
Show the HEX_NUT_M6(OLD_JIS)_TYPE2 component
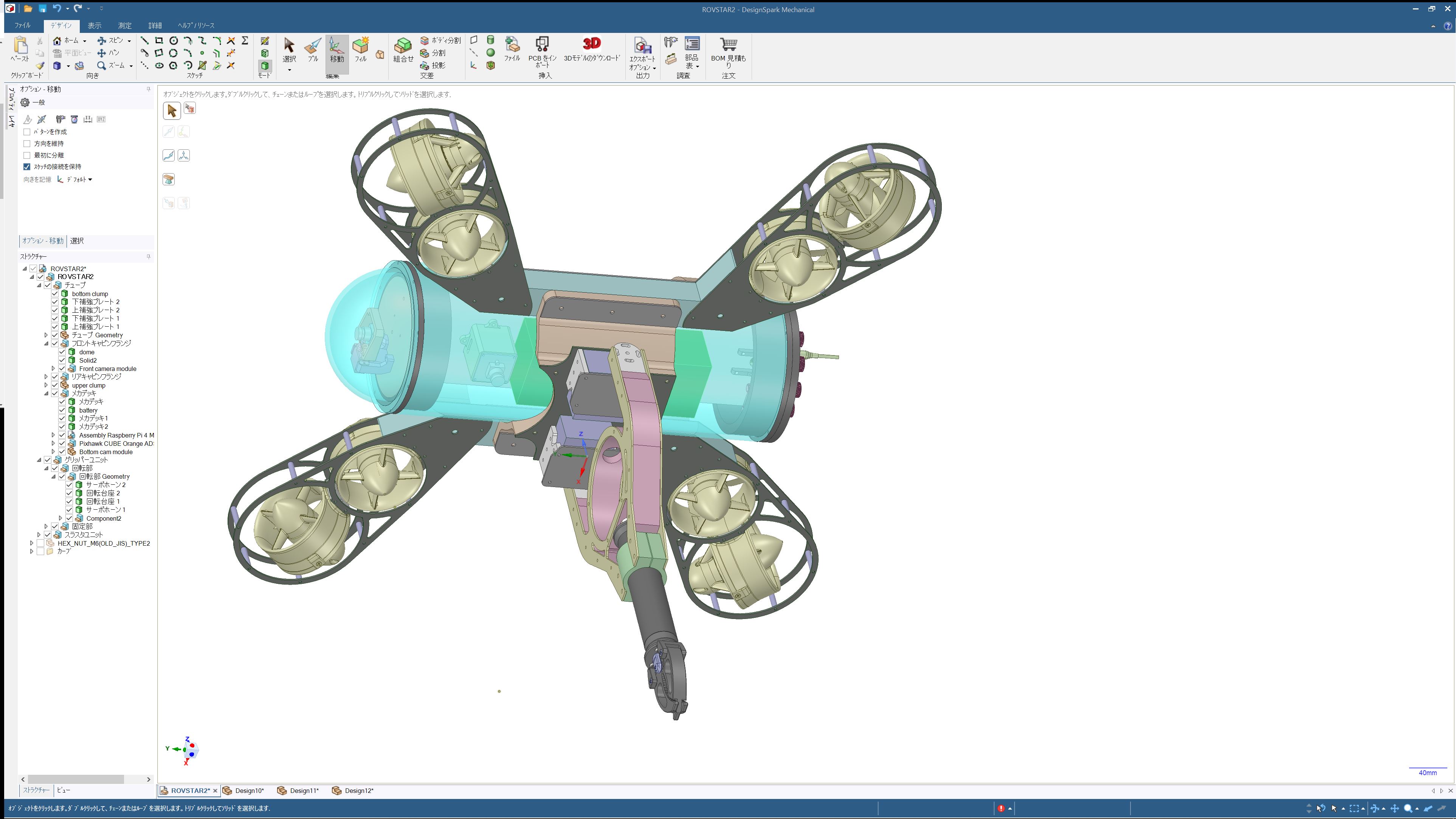(x=40, y=543)
